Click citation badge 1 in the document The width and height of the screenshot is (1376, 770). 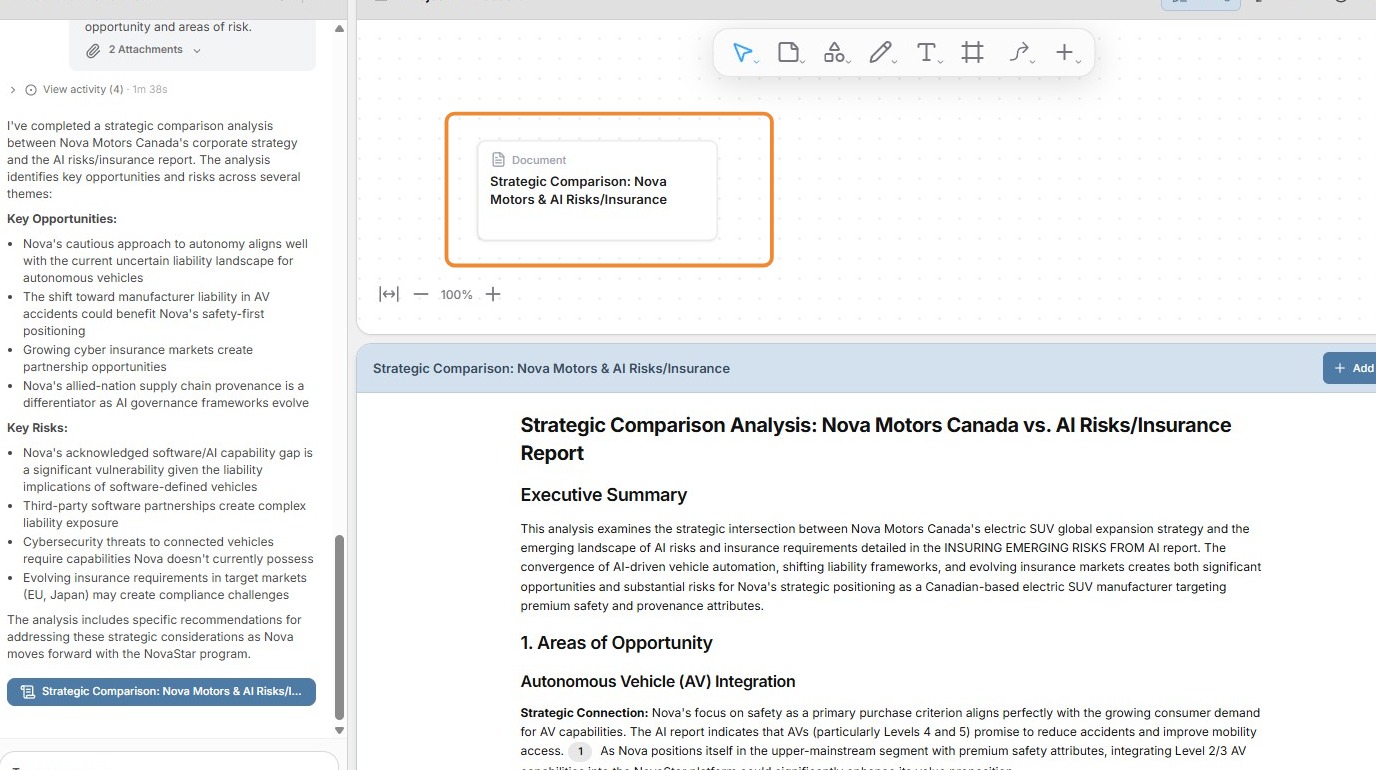pos(580,751)
